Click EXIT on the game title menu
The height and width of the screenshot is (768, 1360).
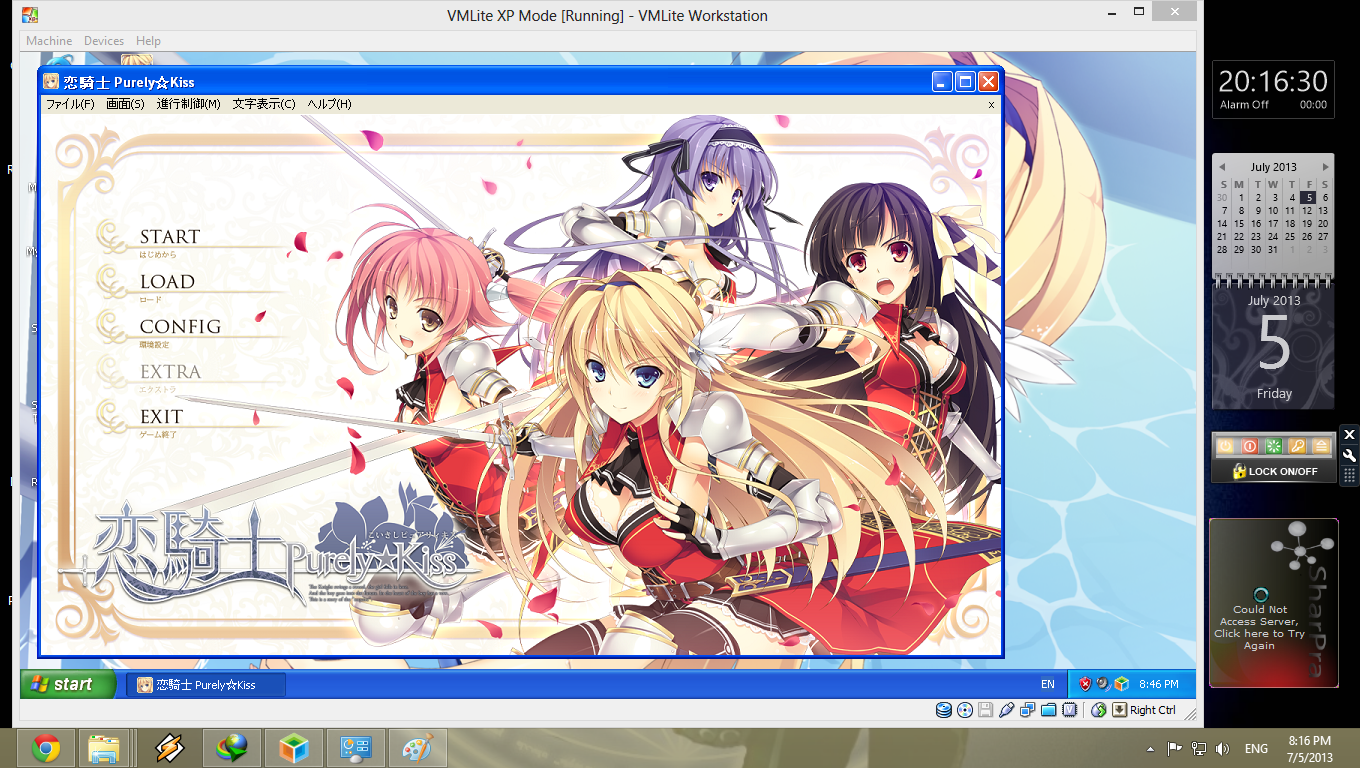click(x=161, y=417)
